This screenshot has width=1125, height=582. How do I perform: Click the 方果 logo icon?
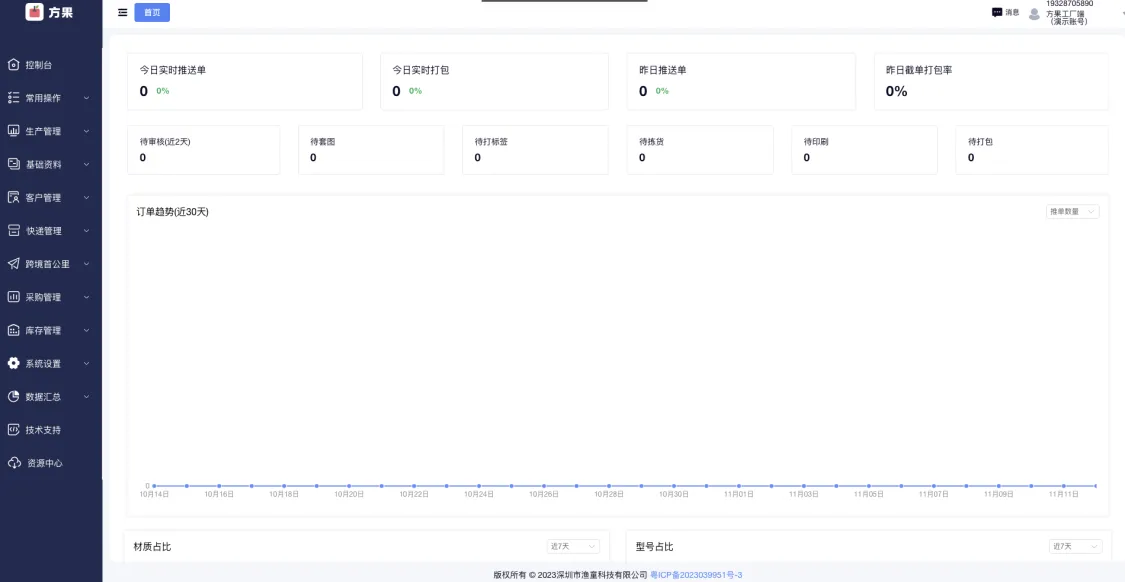point(34,11)
